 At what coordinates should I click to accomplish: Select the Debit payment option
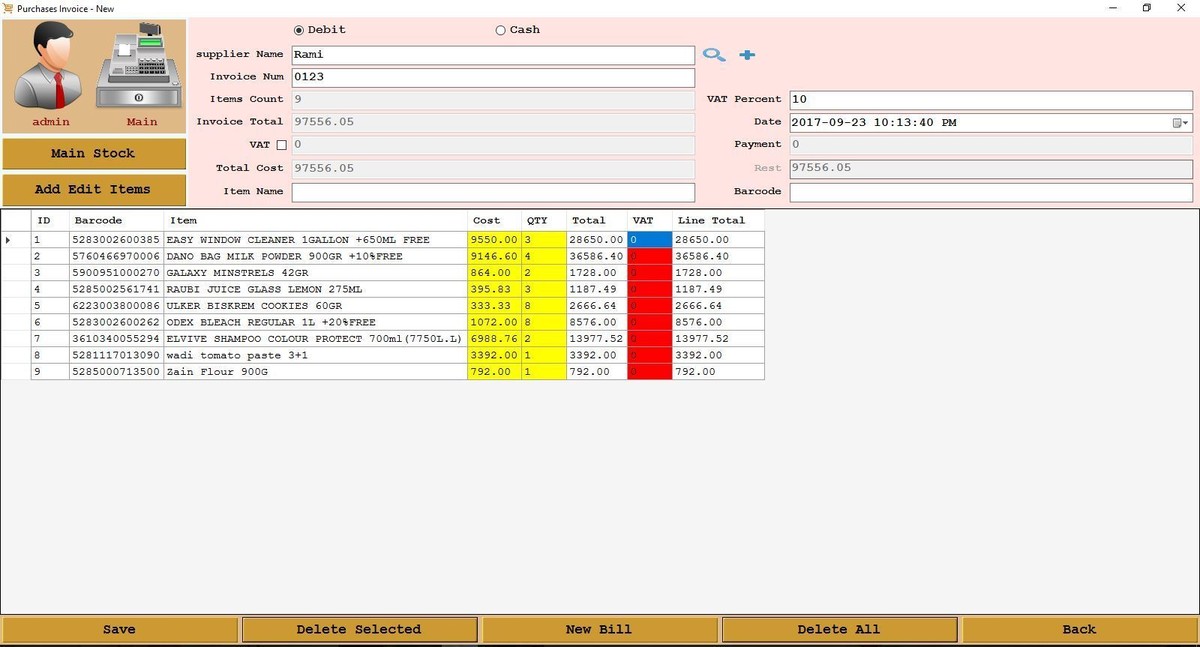[x=299, y=30]
